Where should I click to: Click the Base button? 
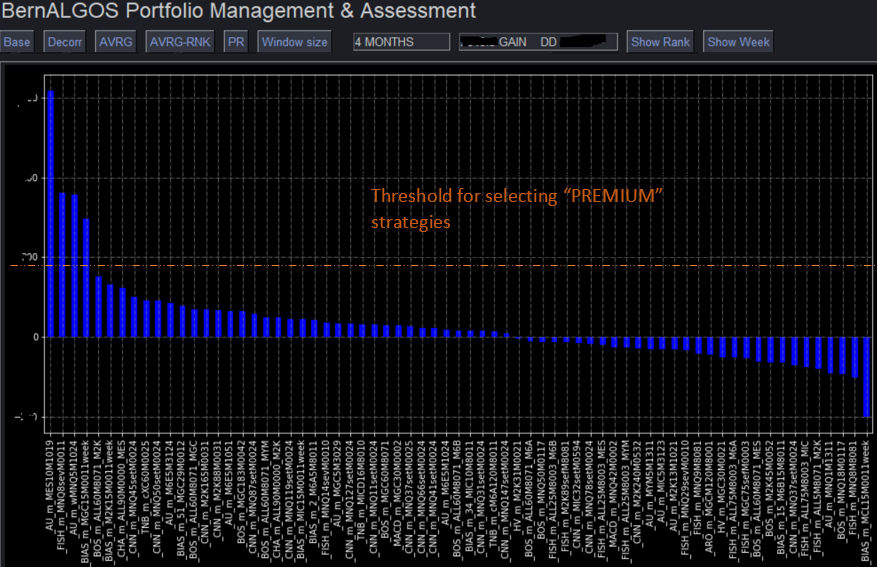pyautogui.click(x=16, y=42)
